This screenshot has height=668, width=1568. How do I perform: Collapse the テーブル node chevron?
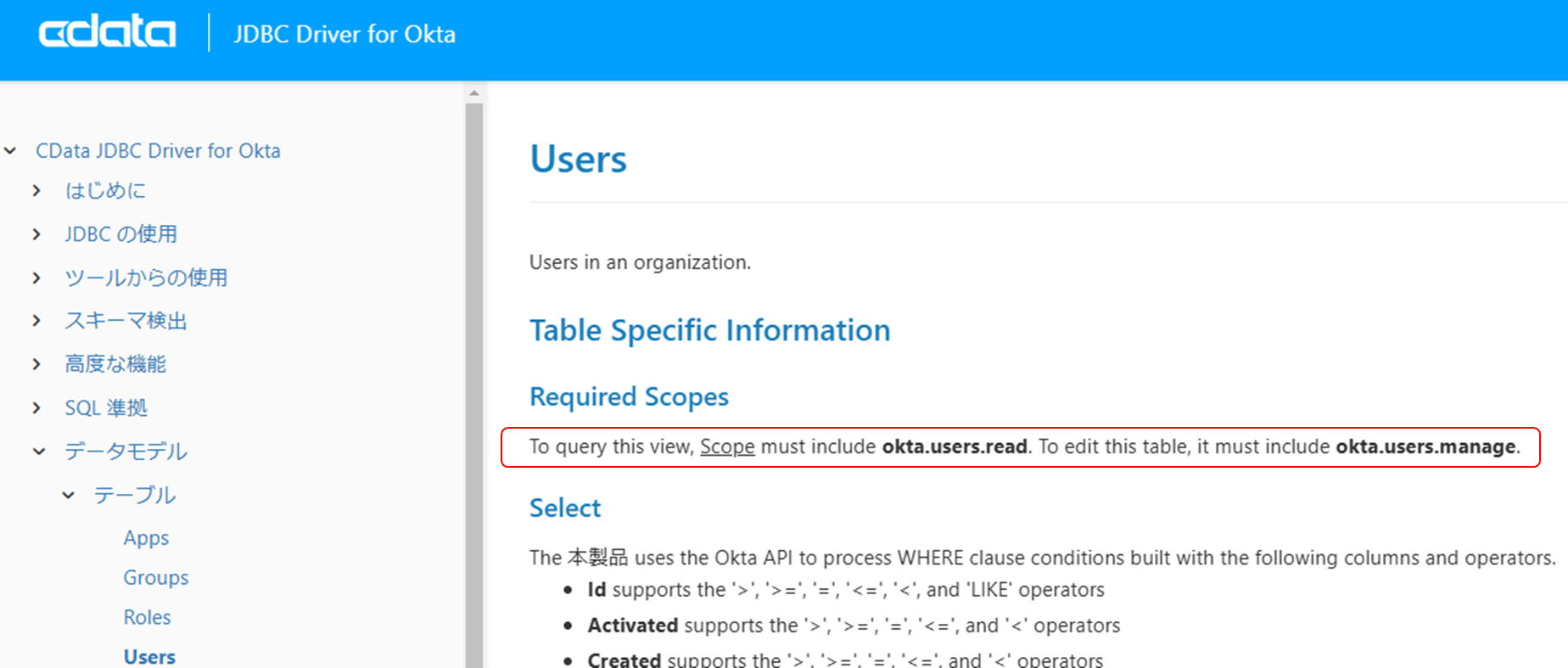coord(69,495)
